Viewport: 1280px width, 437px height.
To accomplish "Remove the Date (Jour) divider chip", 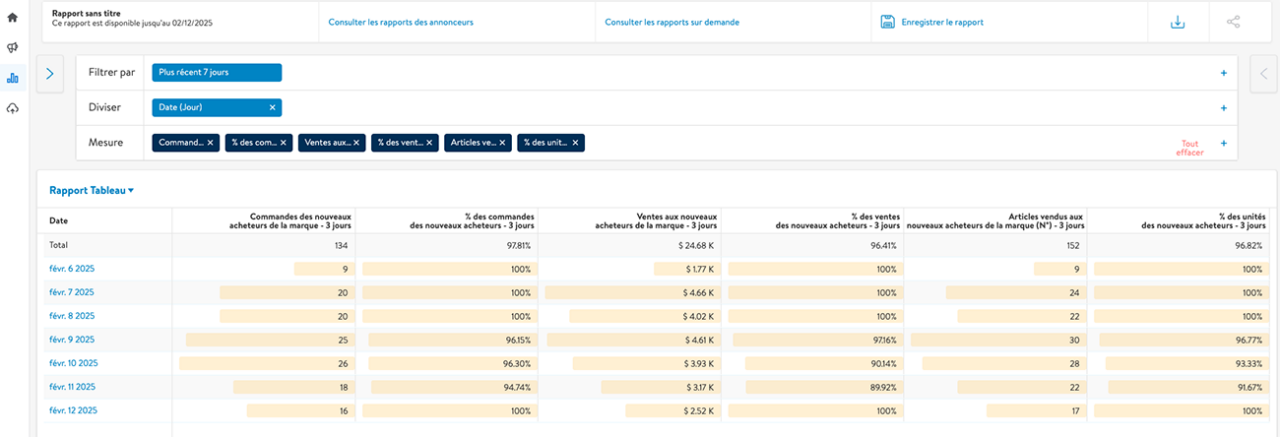I will pyautogui.click(x=272, y=108).
